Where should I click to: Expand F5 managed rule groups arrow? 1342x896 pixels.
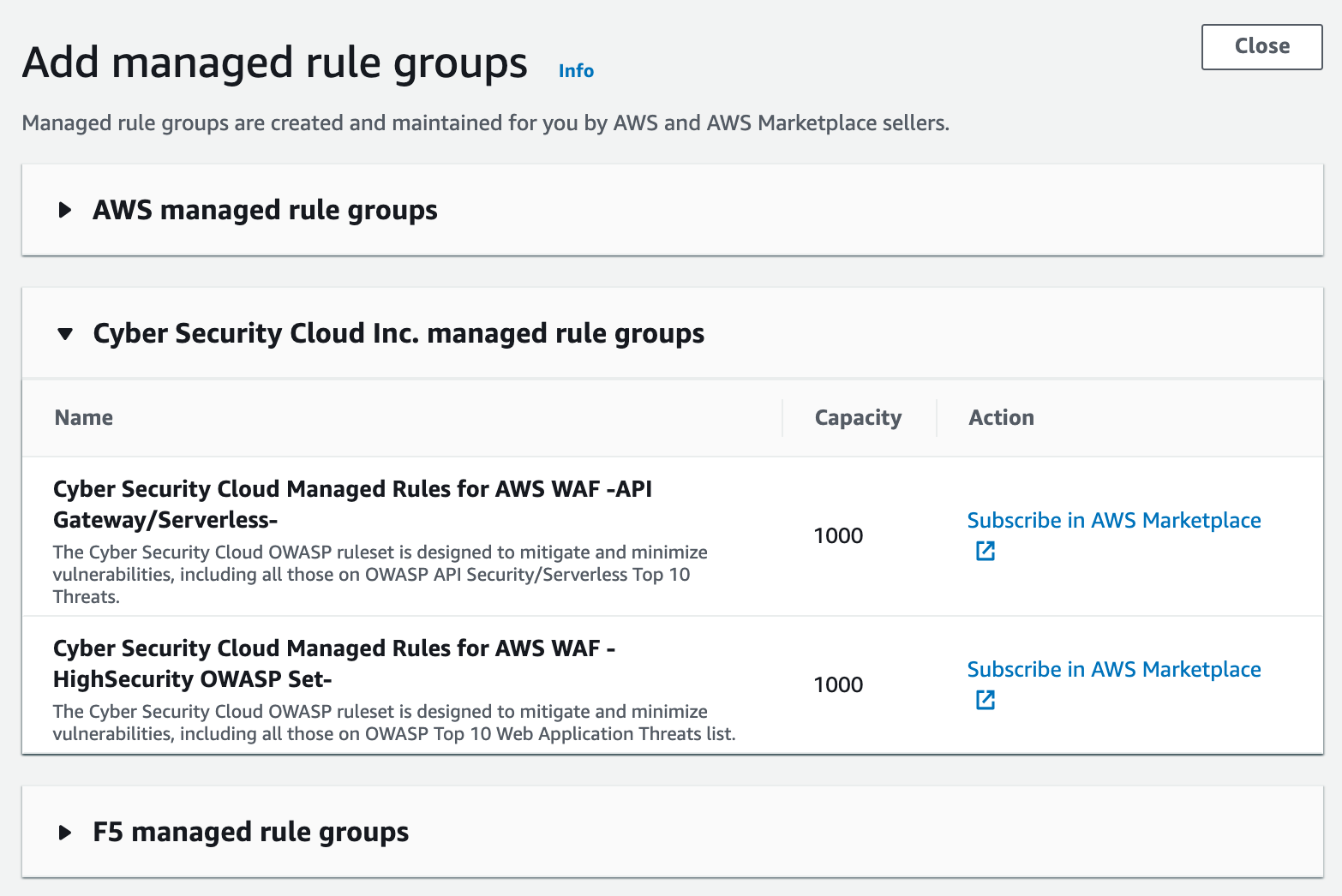pyautogui.click(x=65, y=832)
